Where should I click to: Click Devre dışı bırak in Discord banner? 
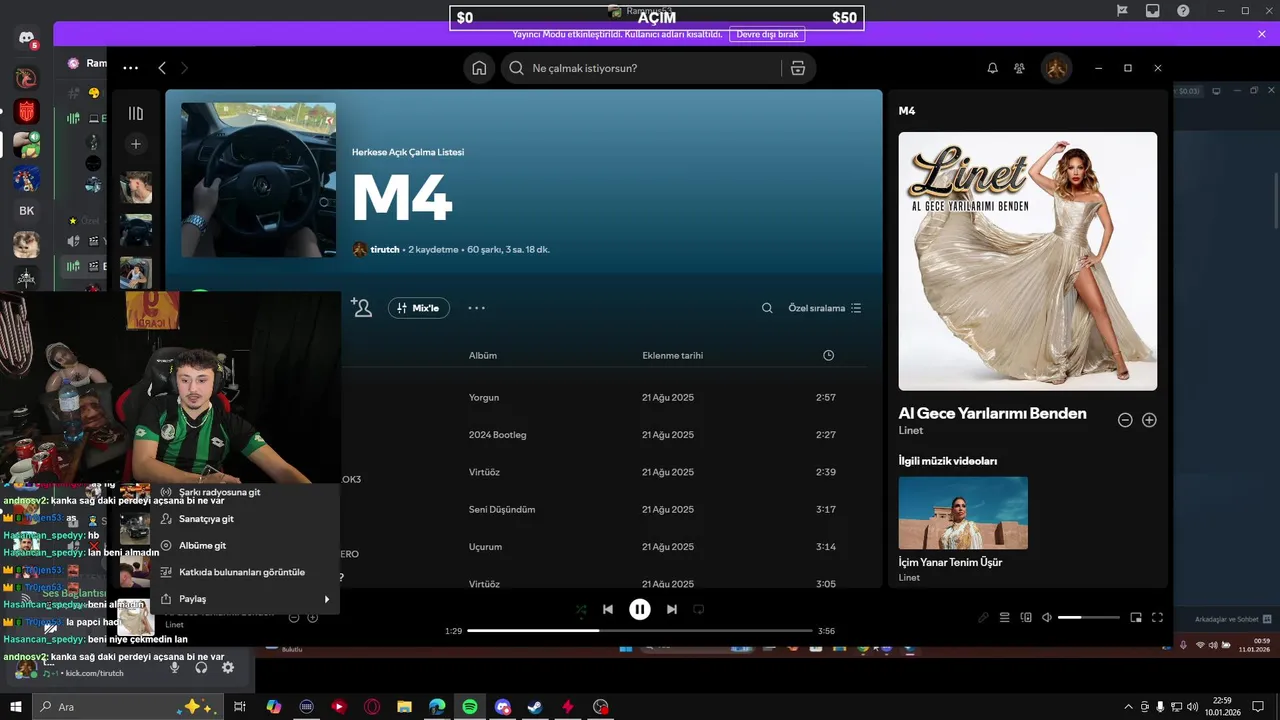tap(767, 34)
